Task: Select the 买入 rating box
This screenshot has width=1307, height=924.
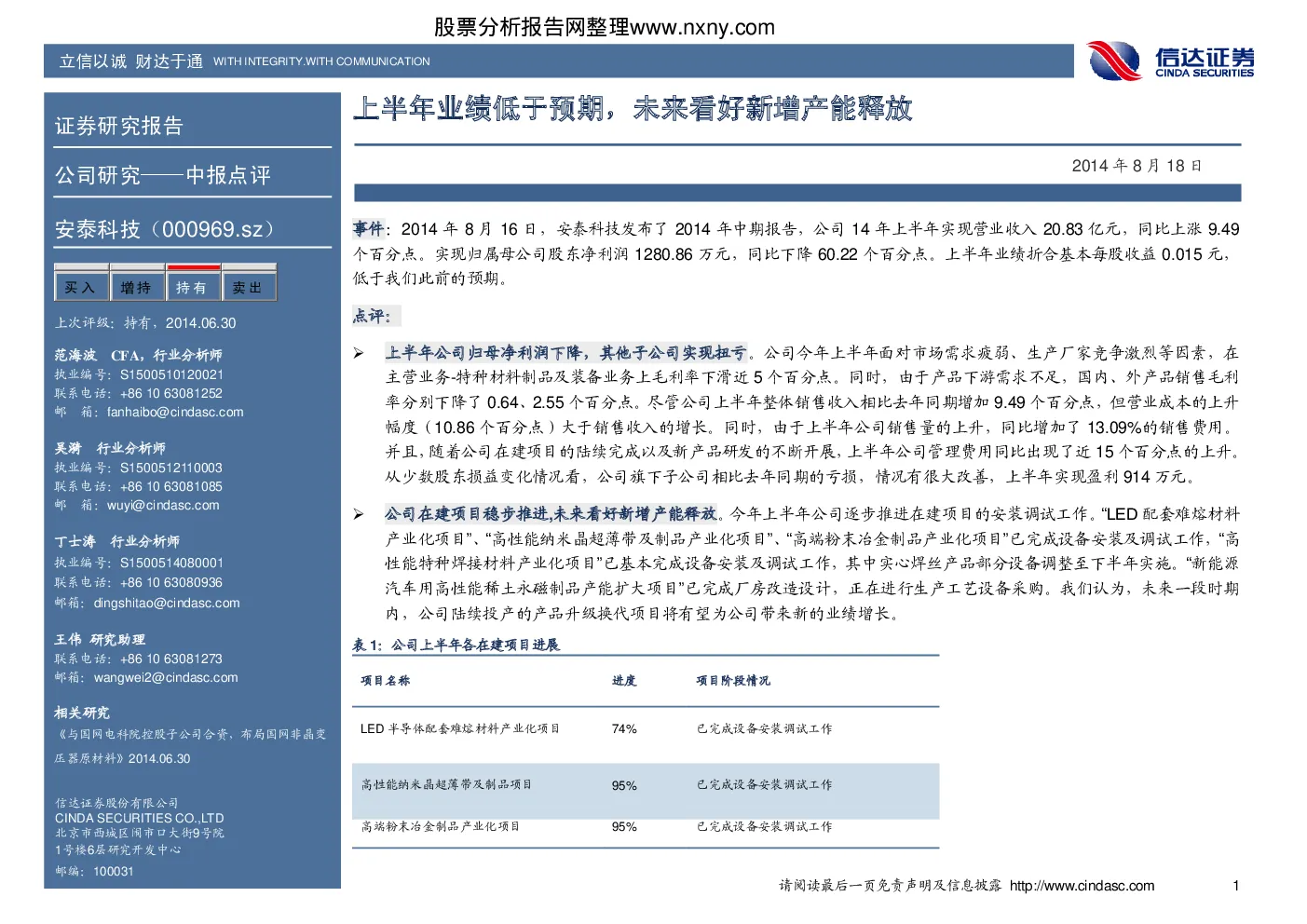Action: pos(81,285)
